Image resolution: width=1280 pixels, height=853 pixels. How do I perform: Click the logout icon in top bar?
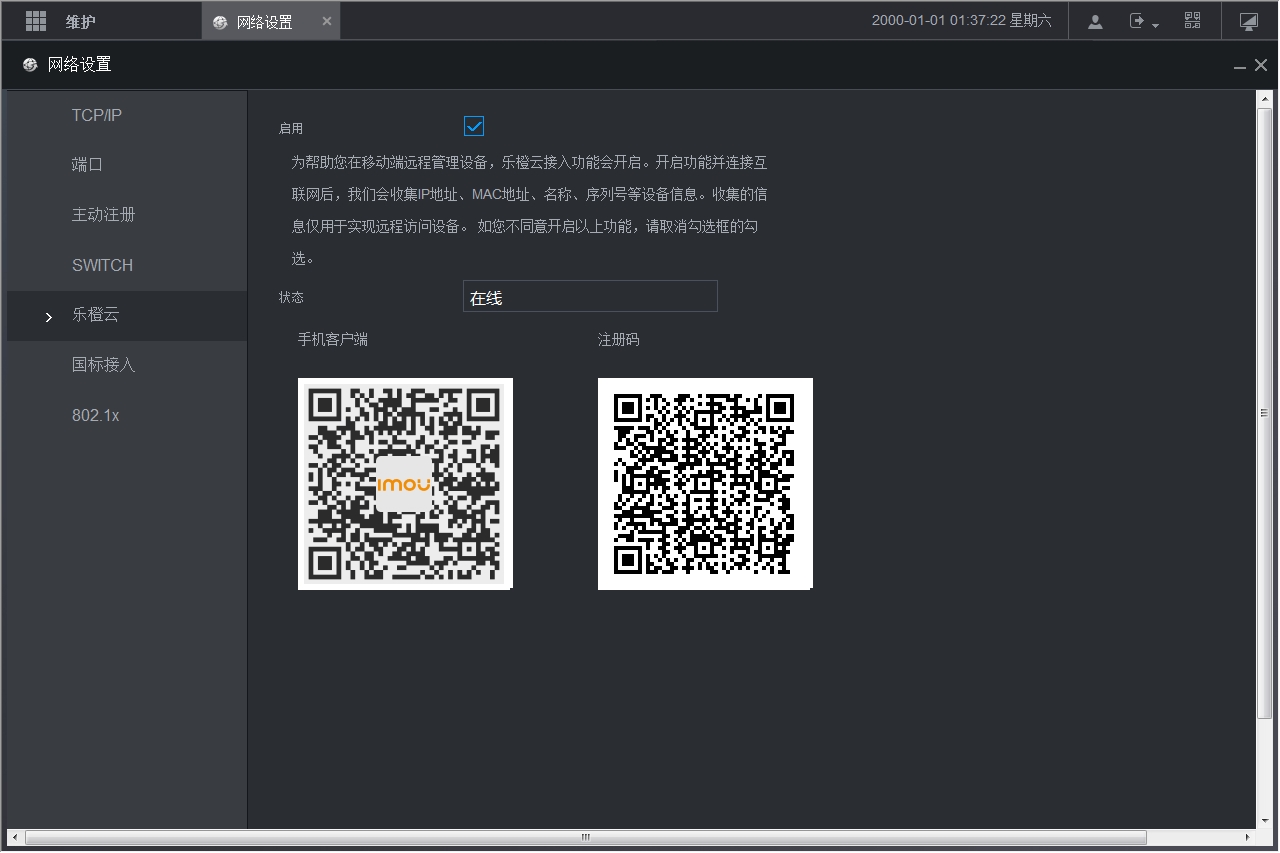pyautogui.click(x=1137, y=21)
